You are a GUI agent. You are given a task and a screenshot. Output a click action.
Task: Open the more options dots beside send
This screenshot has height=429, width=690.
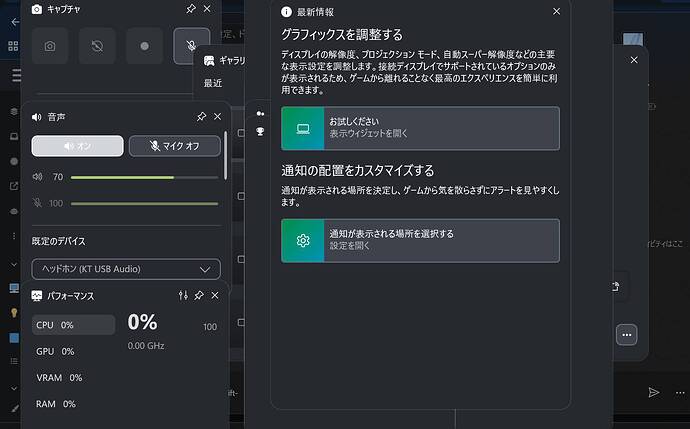[x=680, y=393]
